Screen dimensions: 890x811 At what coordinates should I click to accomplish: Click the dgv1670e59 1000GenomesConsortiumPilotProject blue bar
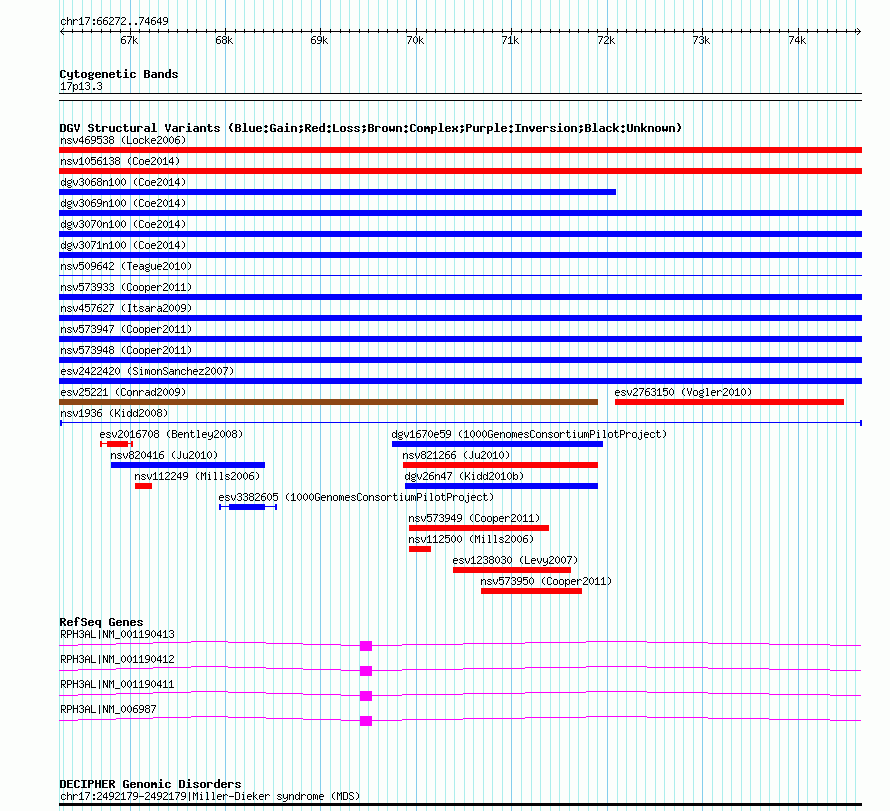click(x=497, y=444)
